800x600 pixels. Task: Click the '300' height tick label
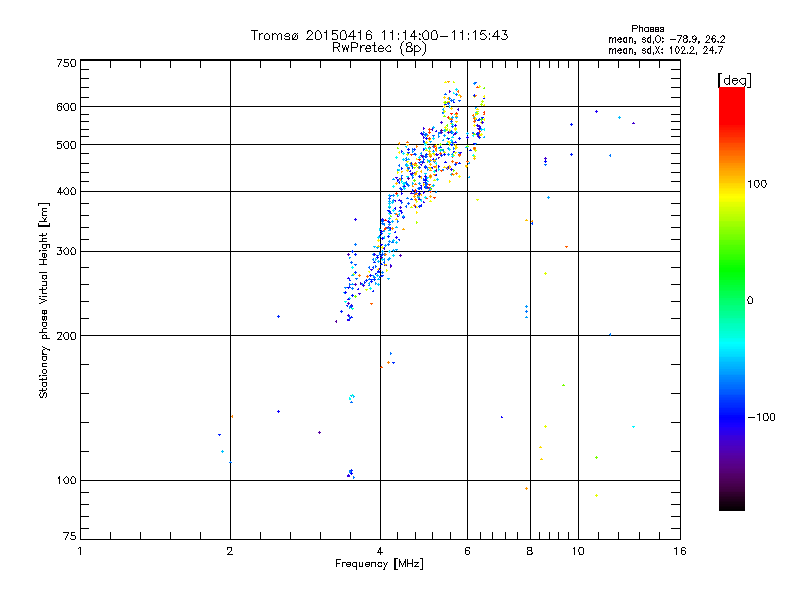point(66,252)
